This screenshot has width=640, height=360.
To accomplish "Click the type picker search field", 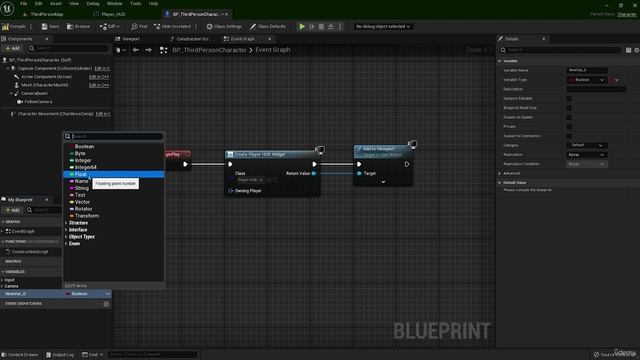I will pyautogui.click(x=114, y=136).
